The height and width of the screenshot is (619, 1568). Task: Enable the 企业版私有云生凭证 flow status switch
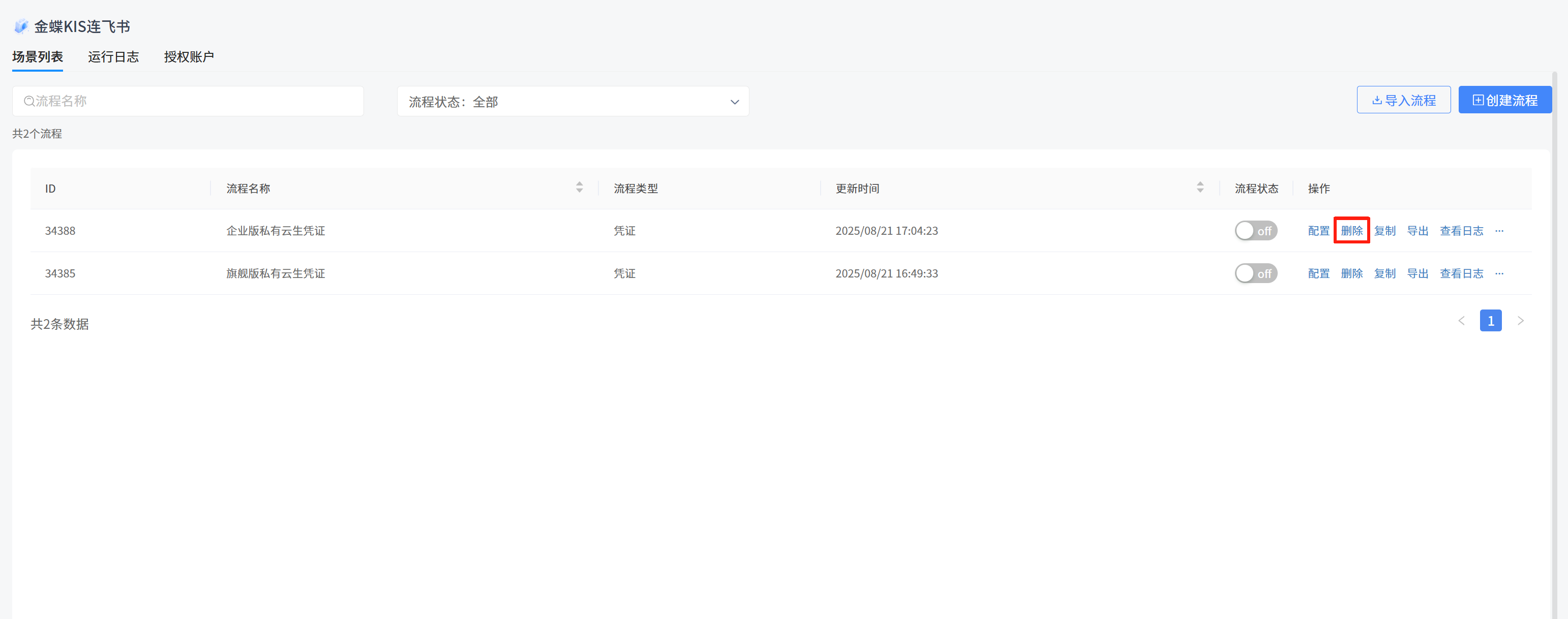[1255, 231]
